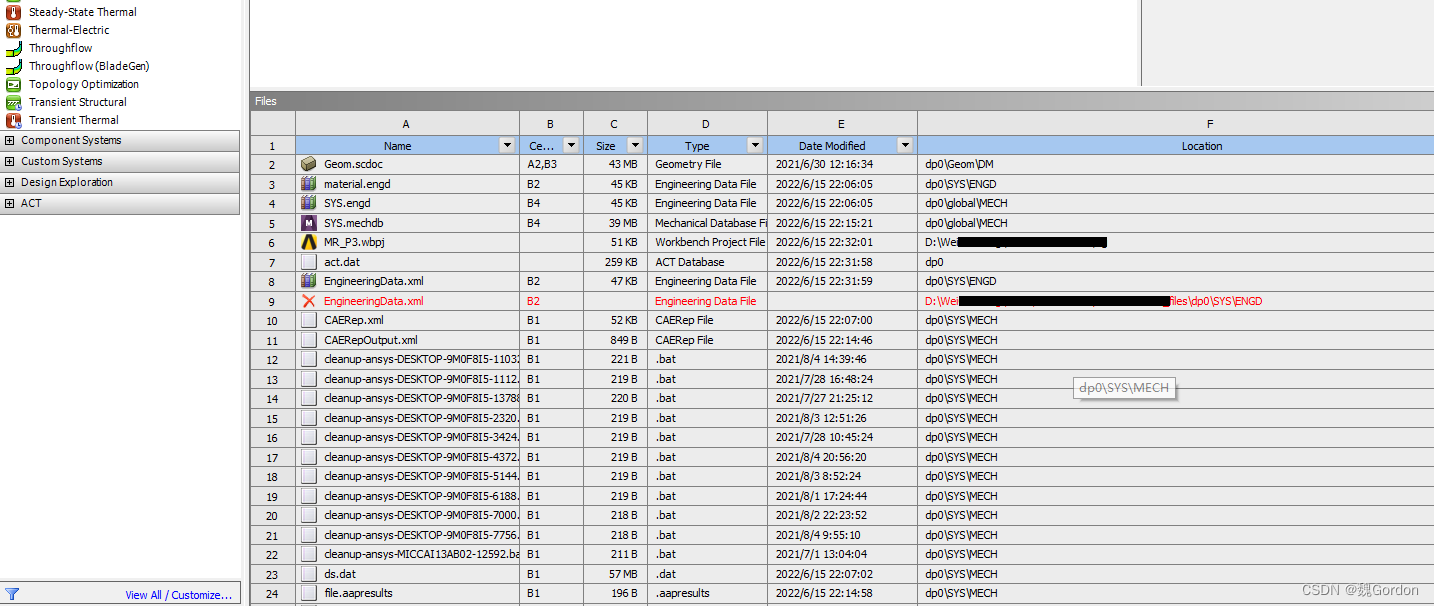Expand the Component Systems group
Image resolution: width=1434 pixels, height=606 pixels.
click(10, 141)
